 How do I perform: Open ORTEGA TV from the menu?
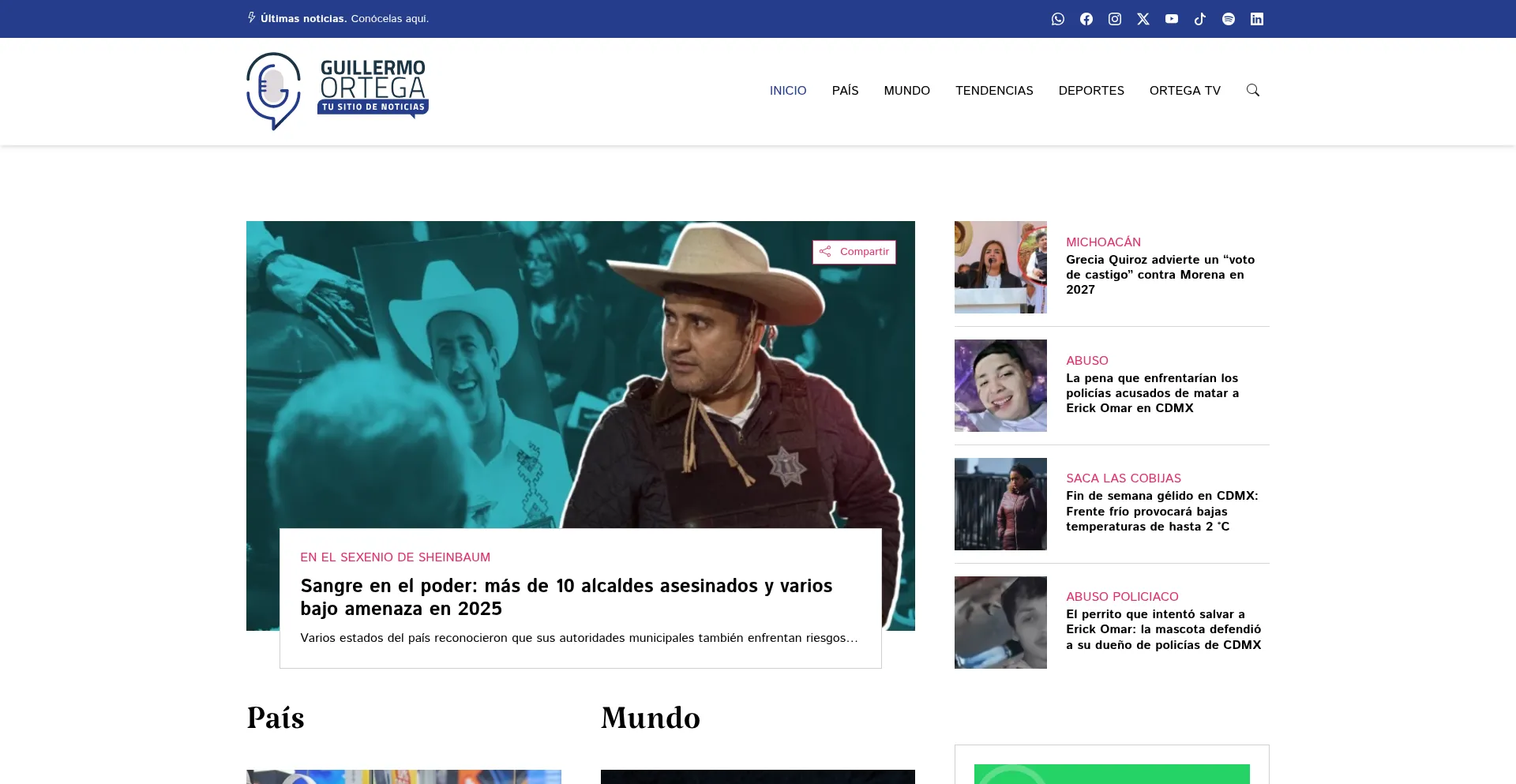(x=1184, y=91)
